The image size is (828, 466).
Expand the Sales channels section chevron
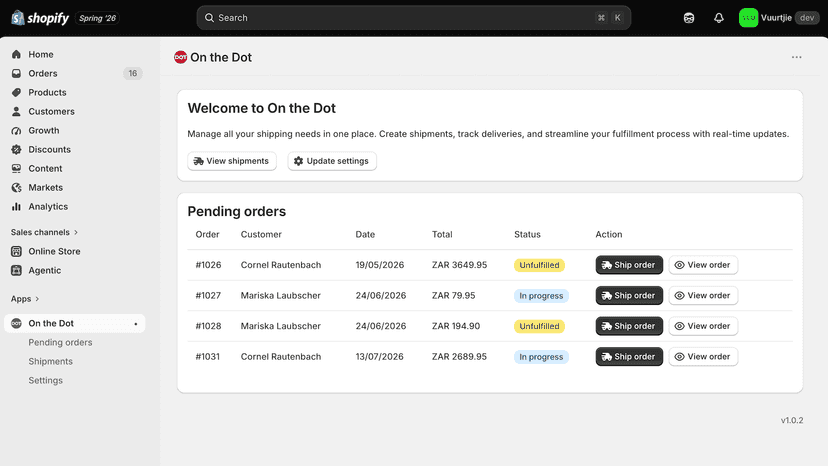[x=76, y=232]
